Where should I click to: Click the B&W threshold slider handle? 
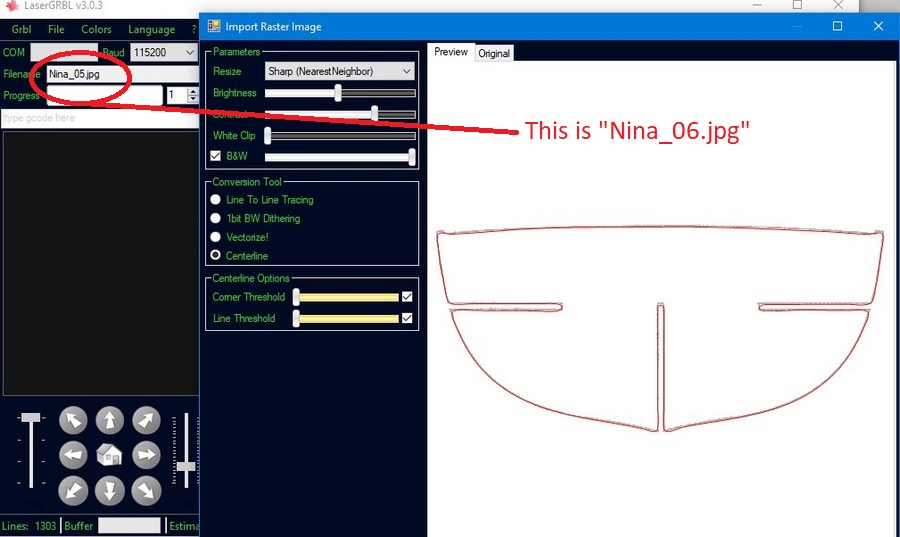[412, 157]
